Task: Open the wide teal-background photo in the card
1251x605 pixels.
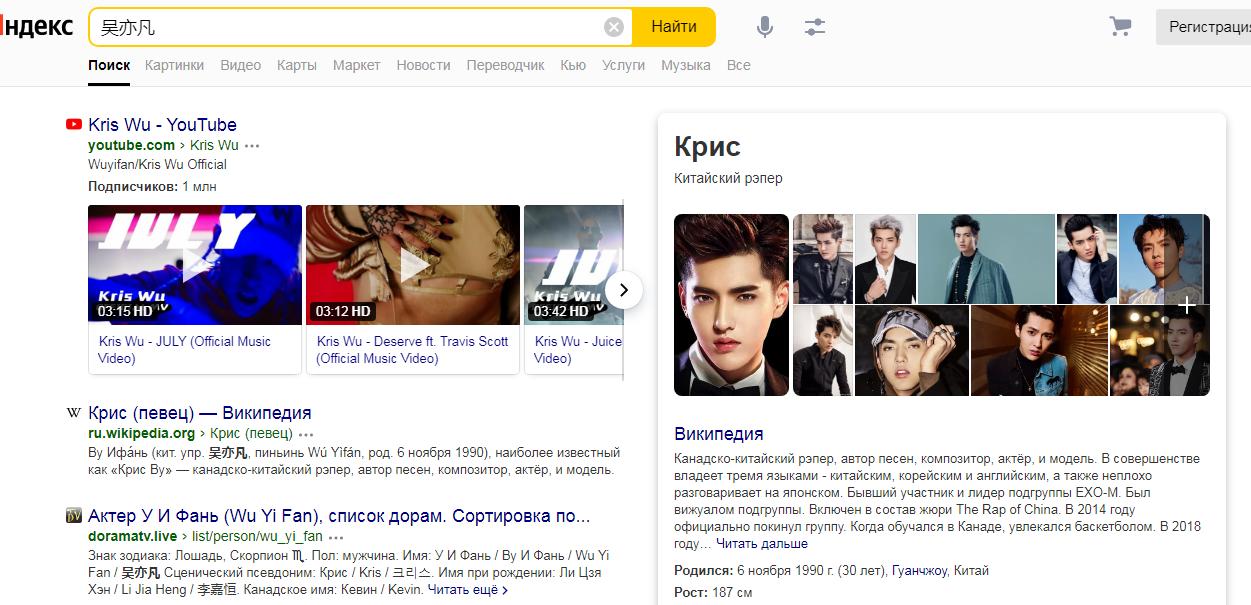Action: [986, 258]
